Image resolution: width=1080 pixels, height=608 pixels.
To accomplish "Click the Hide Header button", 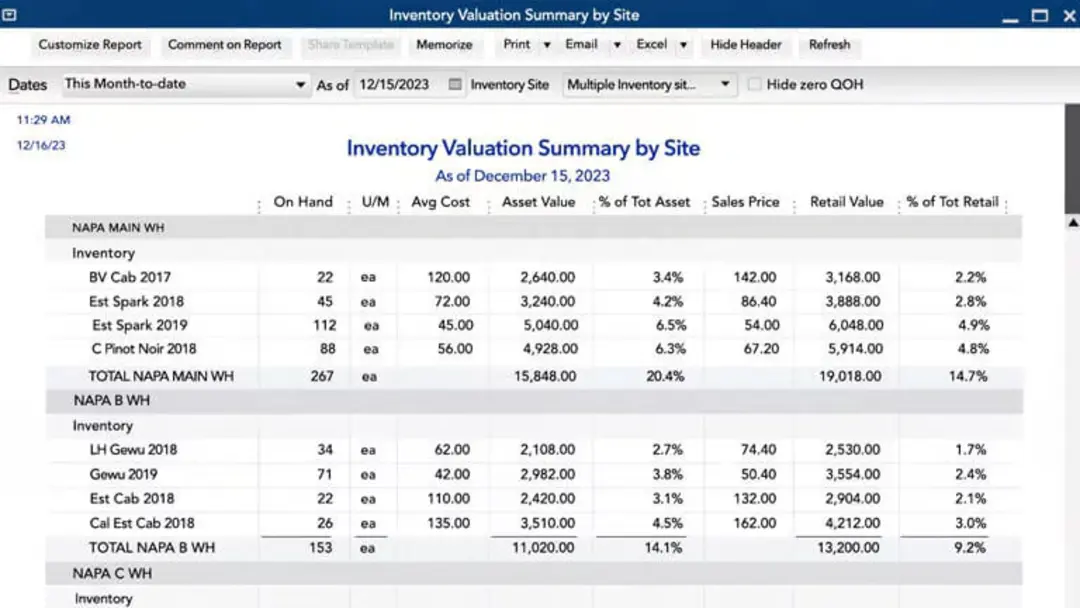I will click(746, 45).
